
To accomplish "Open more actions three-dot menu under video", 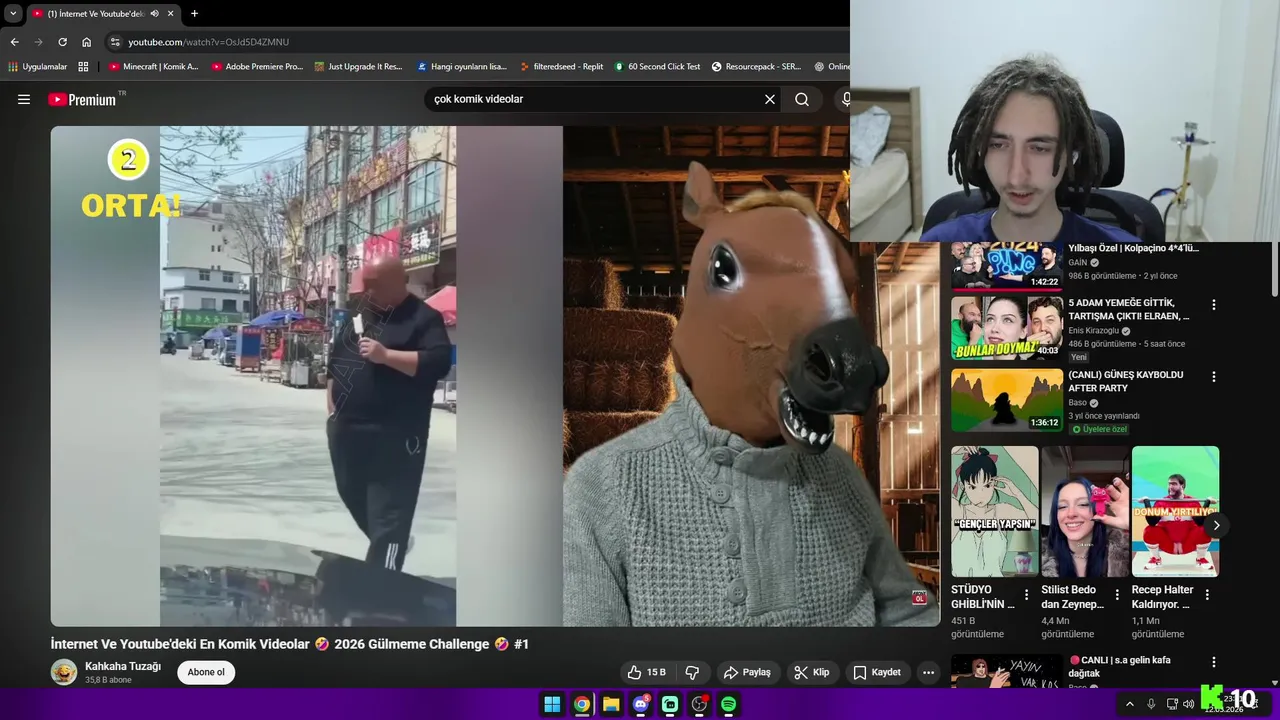I will tap(929, 672).
